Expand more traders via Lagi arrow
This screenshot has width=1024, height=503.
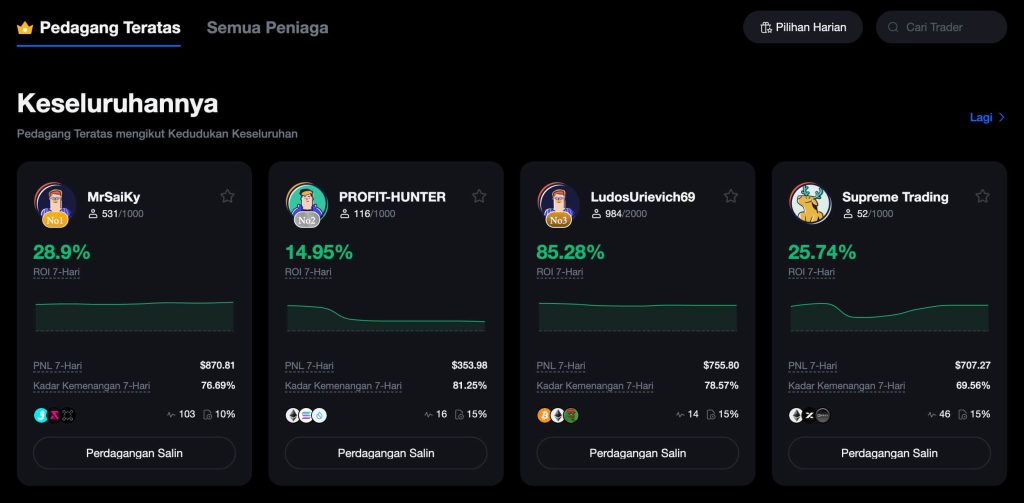tap(1002, 117)
